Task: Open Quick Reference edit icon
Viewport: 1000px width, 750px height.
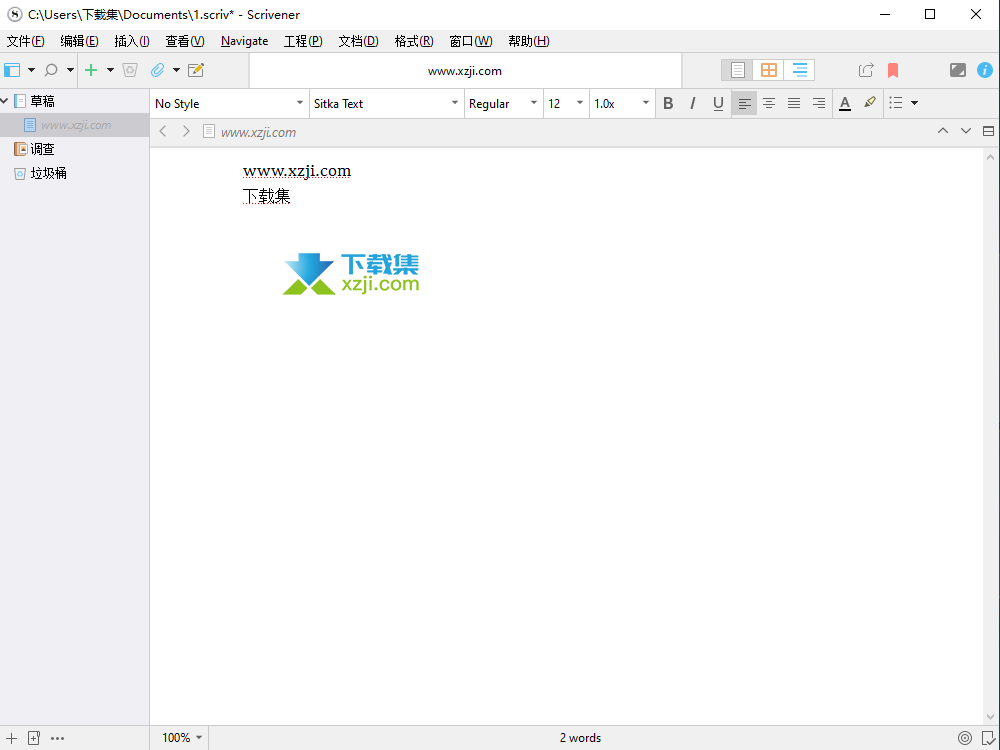Action: pyautogui.click(x=196, y=70)
